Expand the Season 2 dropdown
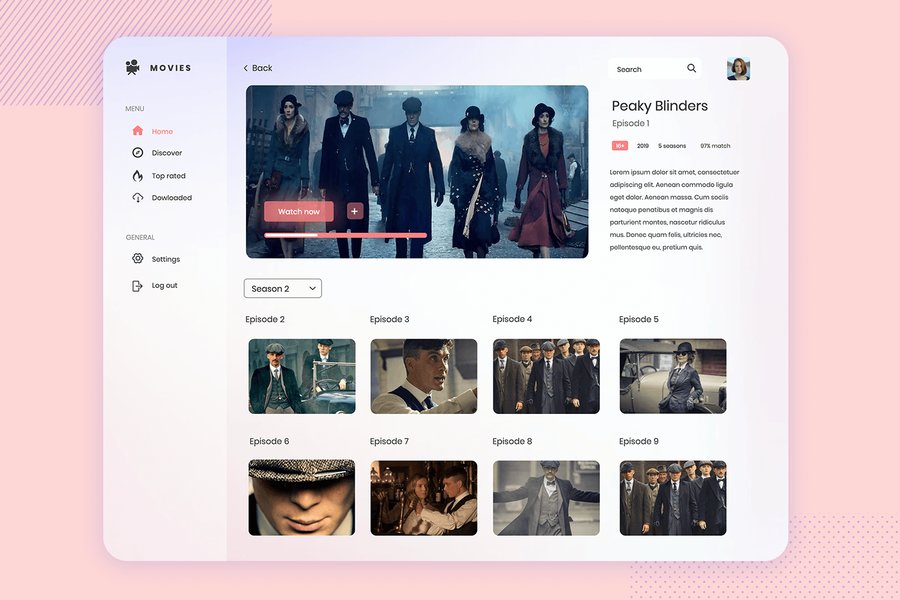The height and width of the screenshot is (600, 900). 283,288
